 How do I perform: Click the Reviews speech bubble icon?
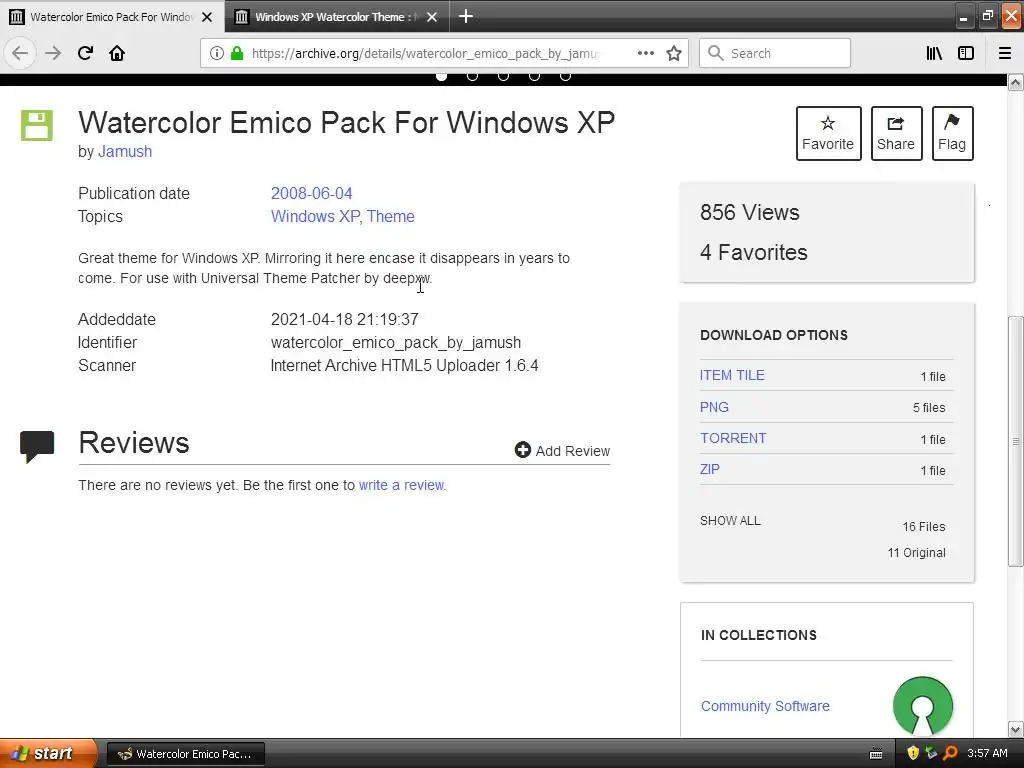37,447
